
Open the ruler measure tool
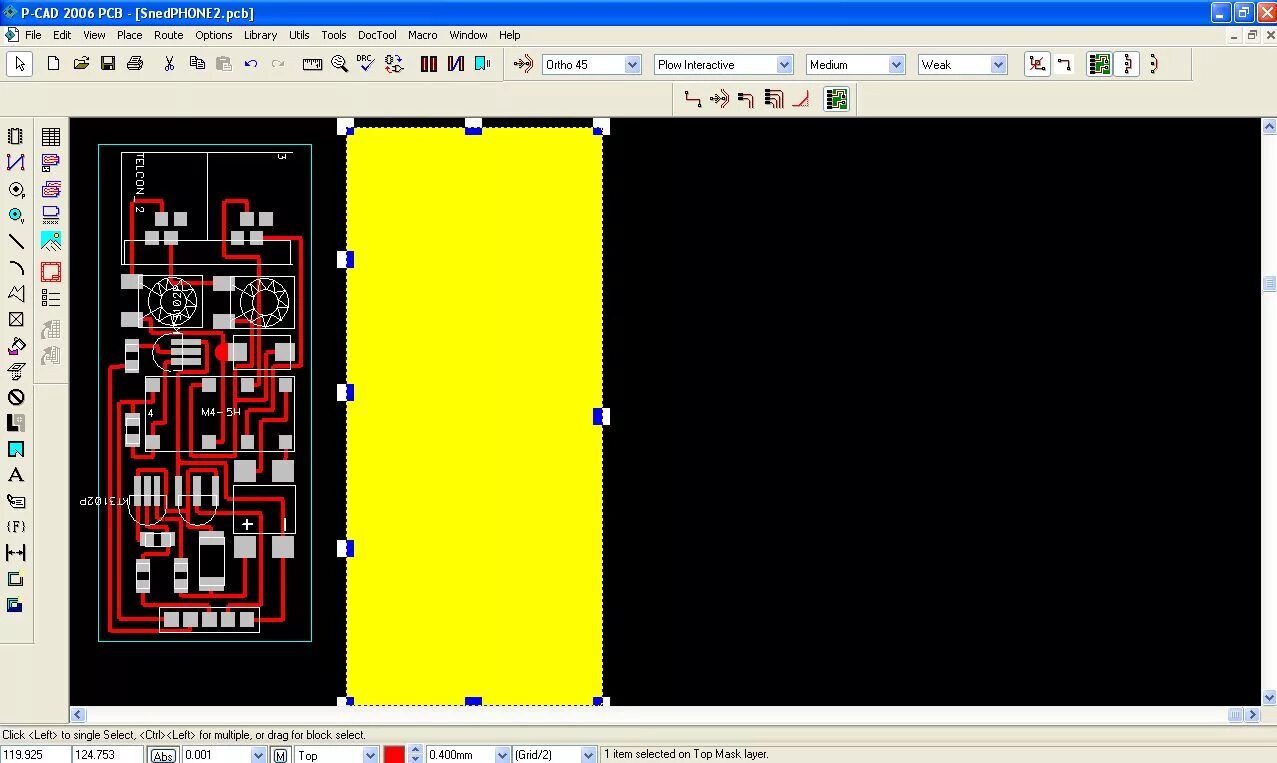313,64
